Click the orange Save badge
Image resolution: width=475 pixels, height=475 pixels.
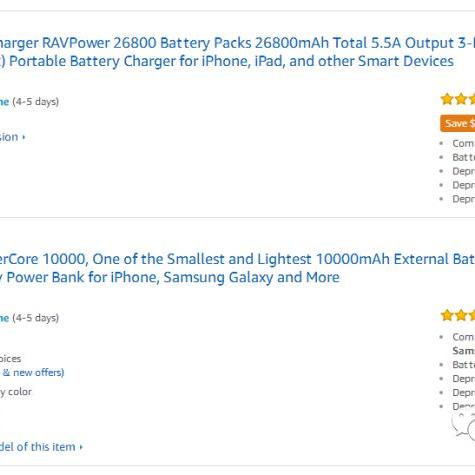pyautogui.click(x=458, y=123)
